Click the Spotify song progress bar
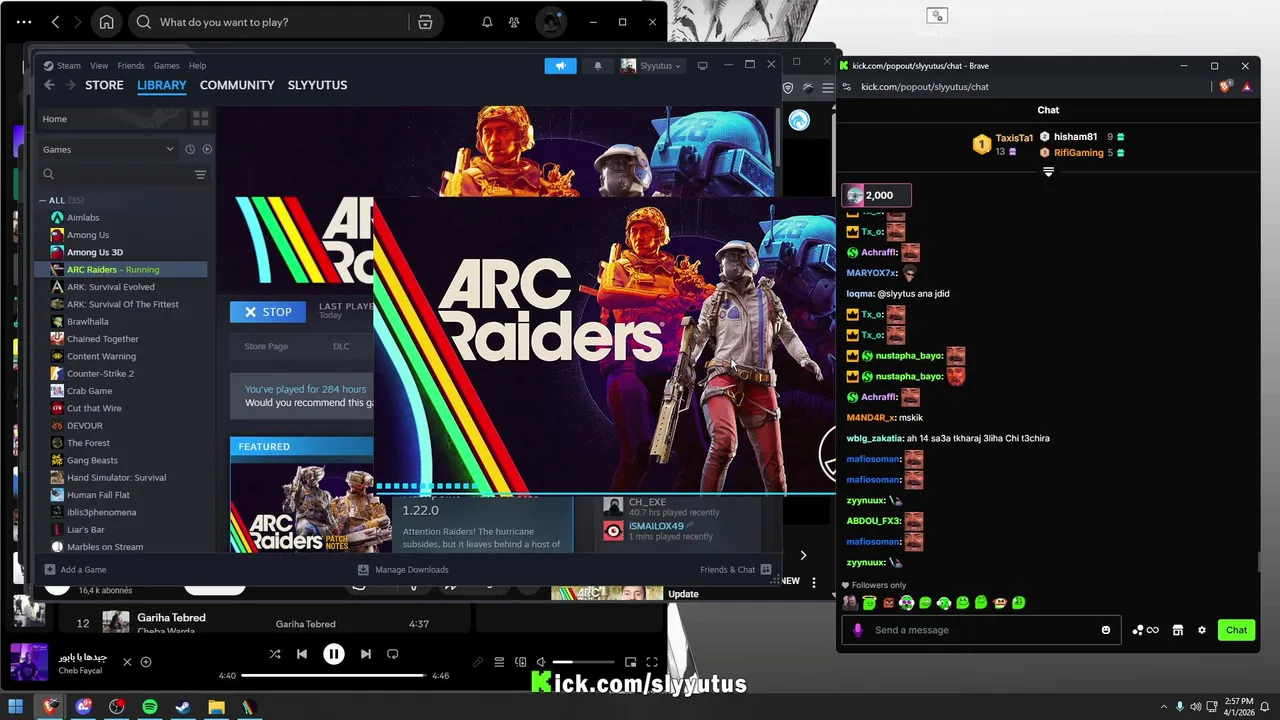1280x720 pixels. 335,676
